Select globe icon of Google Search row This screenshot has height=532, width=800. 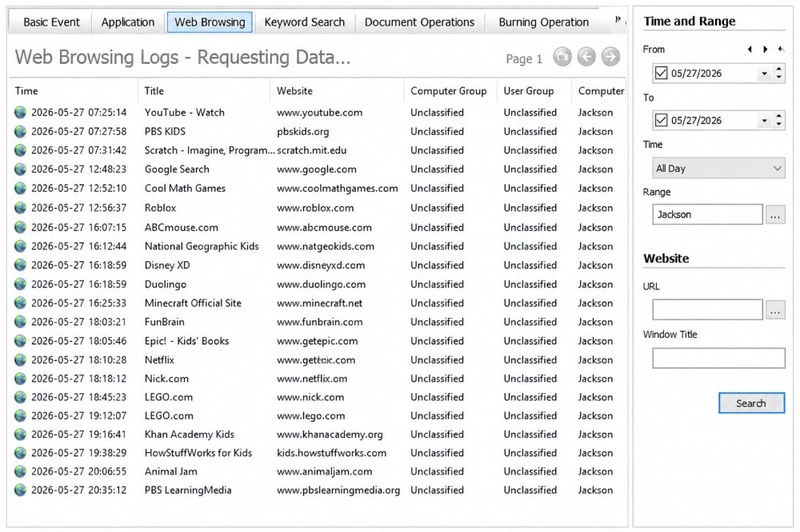(x=20, y=169)
